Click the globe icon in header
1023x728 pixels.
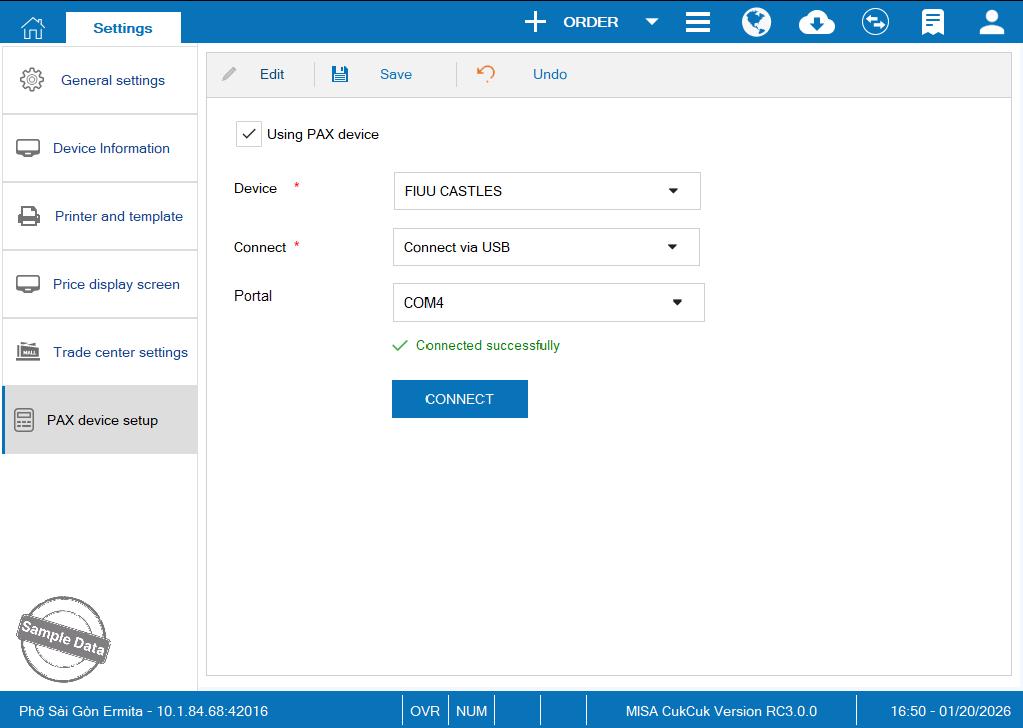click(756, 22)
